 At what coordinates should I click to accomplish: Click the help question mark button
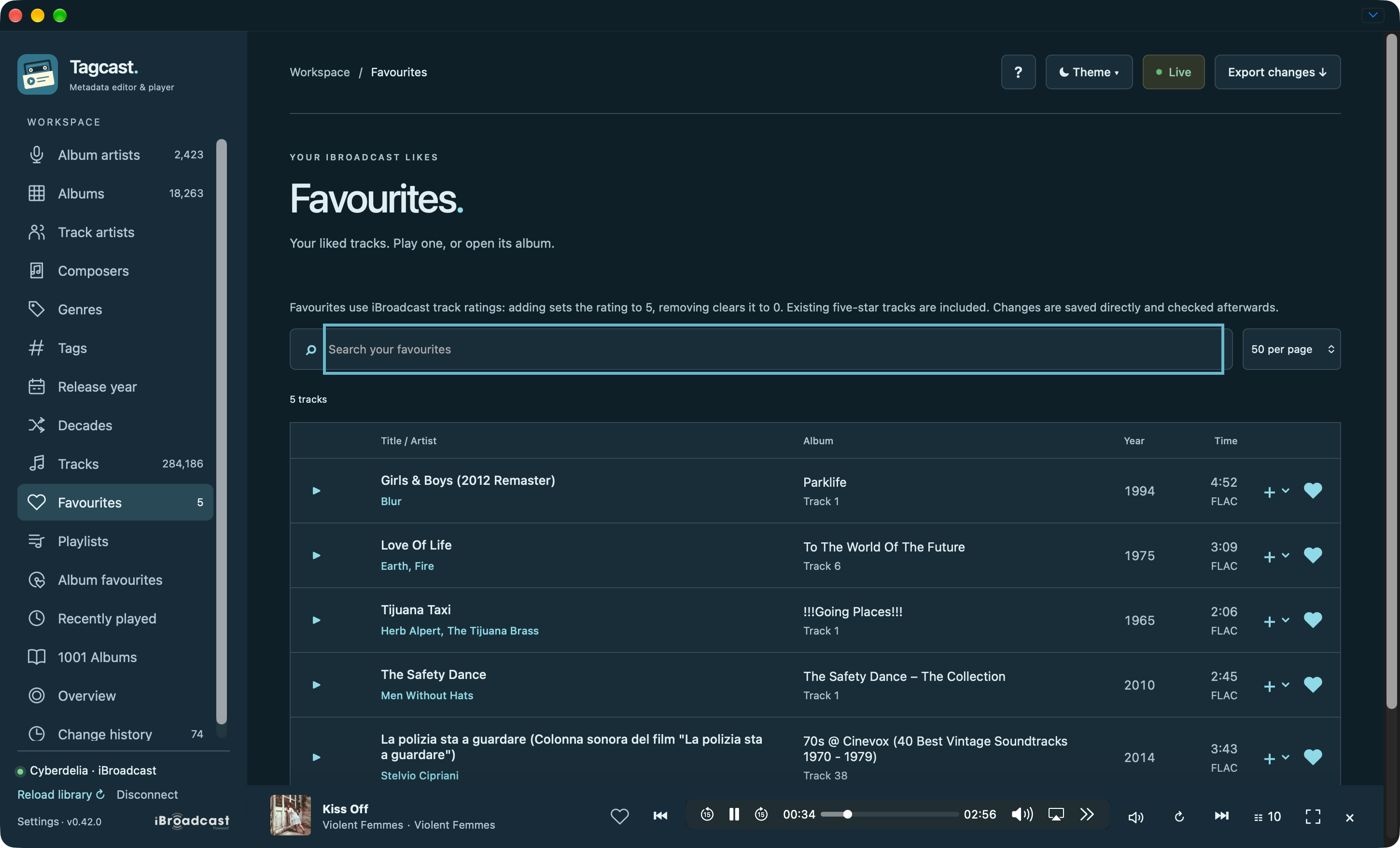tap(1018, 72)
